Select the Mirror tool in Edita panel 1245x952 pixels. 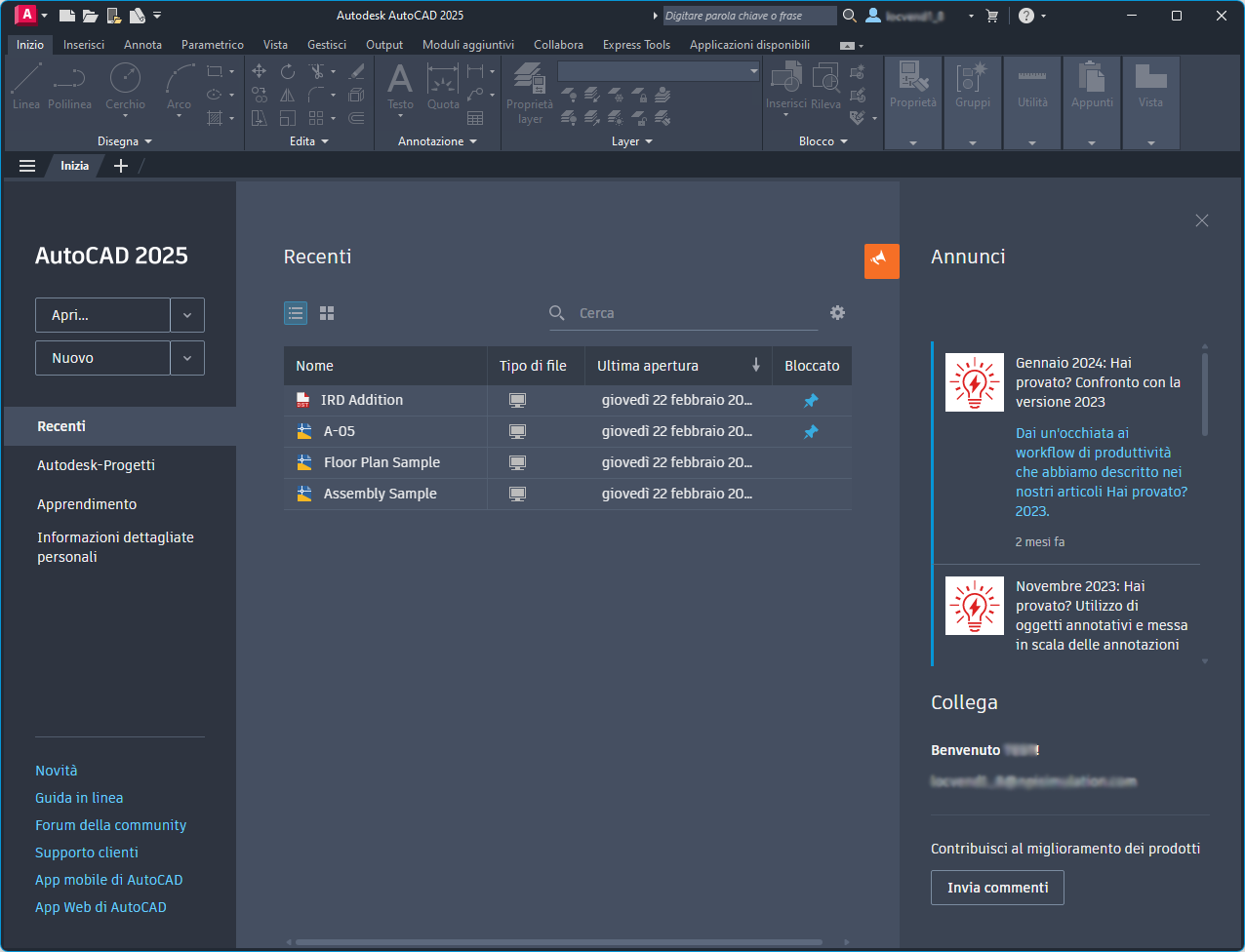click(x=288, y=95)
